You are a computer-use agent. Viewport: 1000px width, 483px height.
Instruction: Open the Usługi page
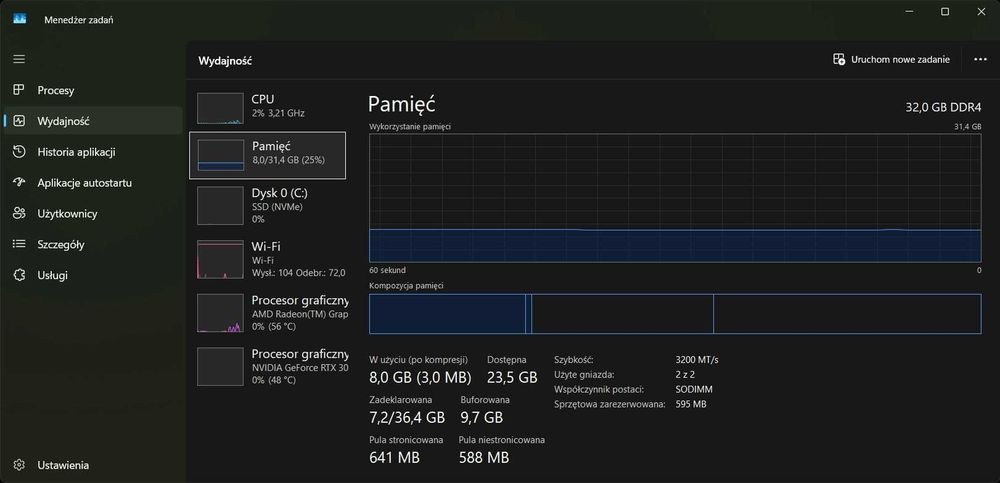coord(93,275)
